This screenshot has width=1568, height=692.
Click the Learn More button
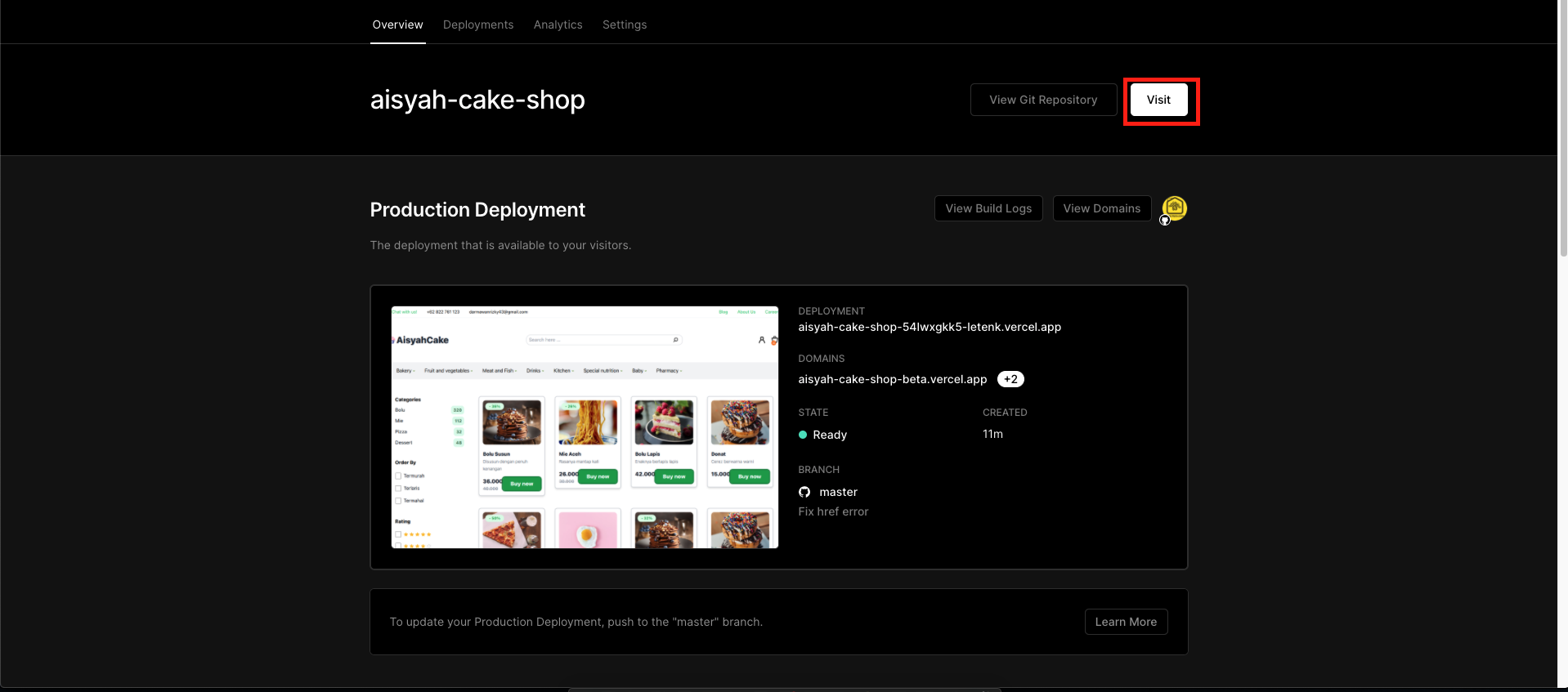click(1126, 622)
